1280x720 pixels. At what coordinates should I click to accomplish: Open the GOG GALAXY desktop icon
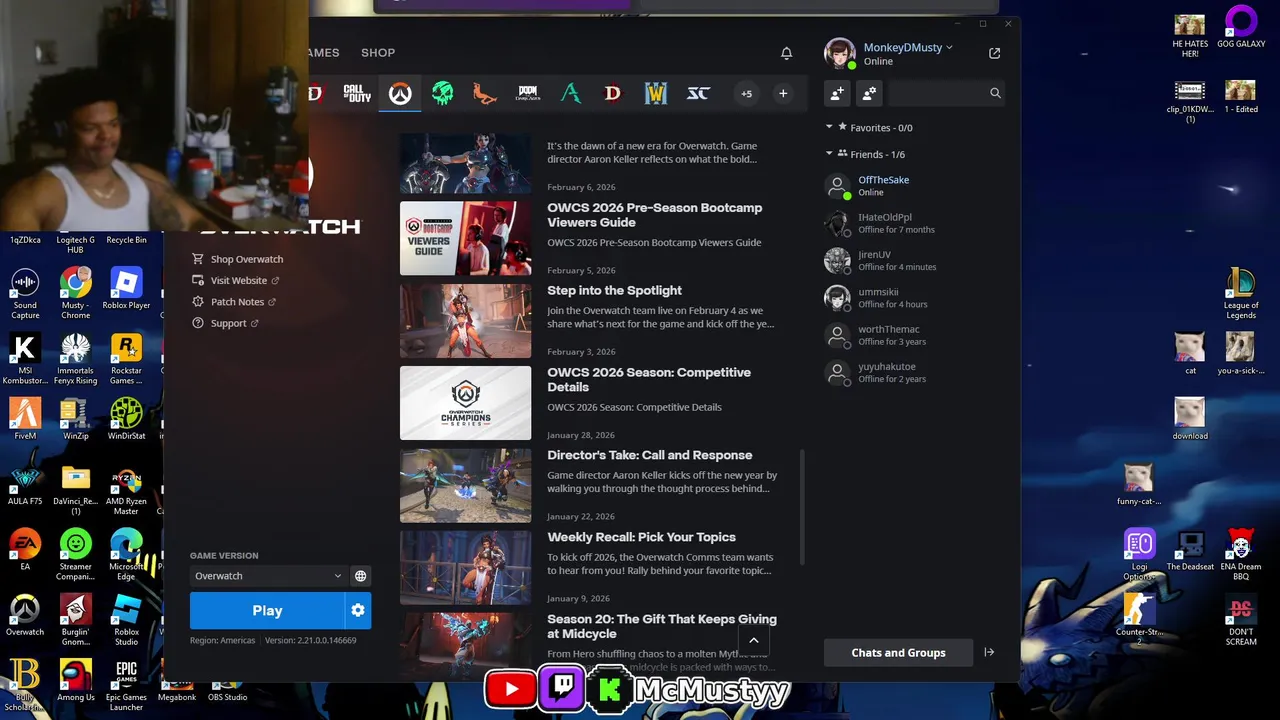coord(1241,28)
